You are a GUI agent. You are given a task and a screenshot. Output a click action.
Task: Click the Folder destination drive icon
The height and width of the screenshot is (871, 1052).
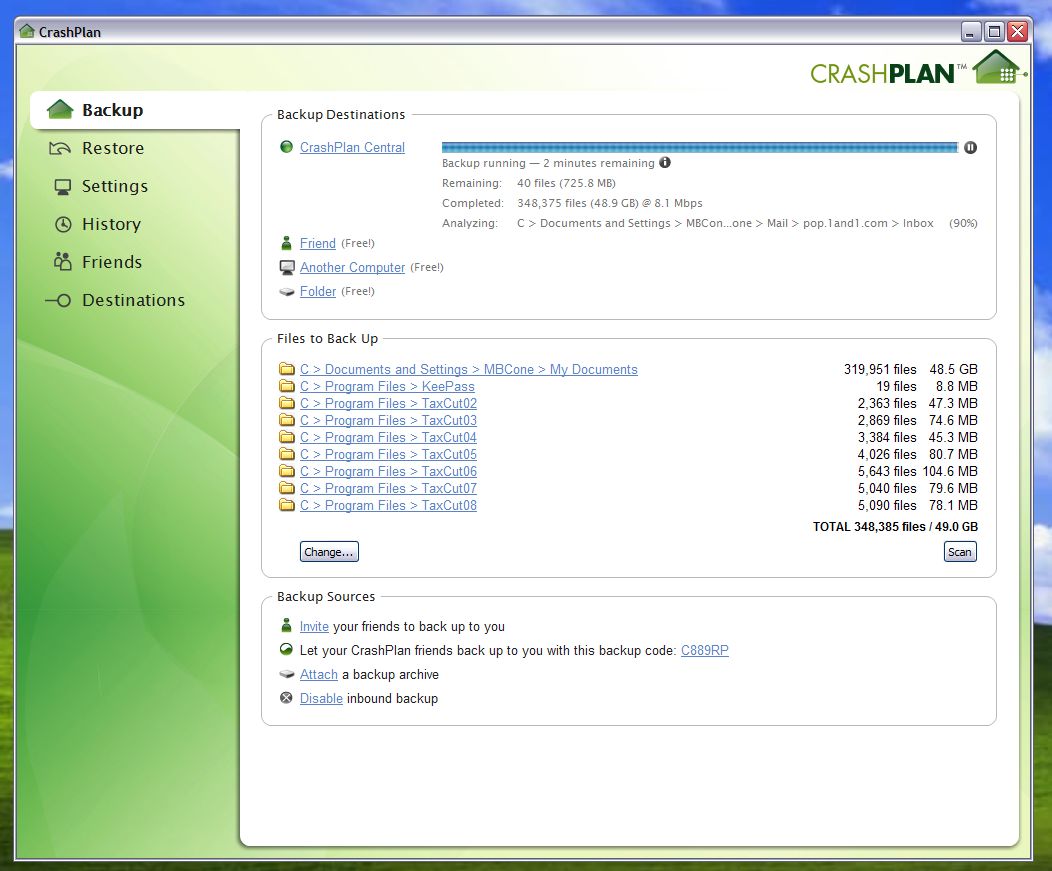tap(287, 292)
